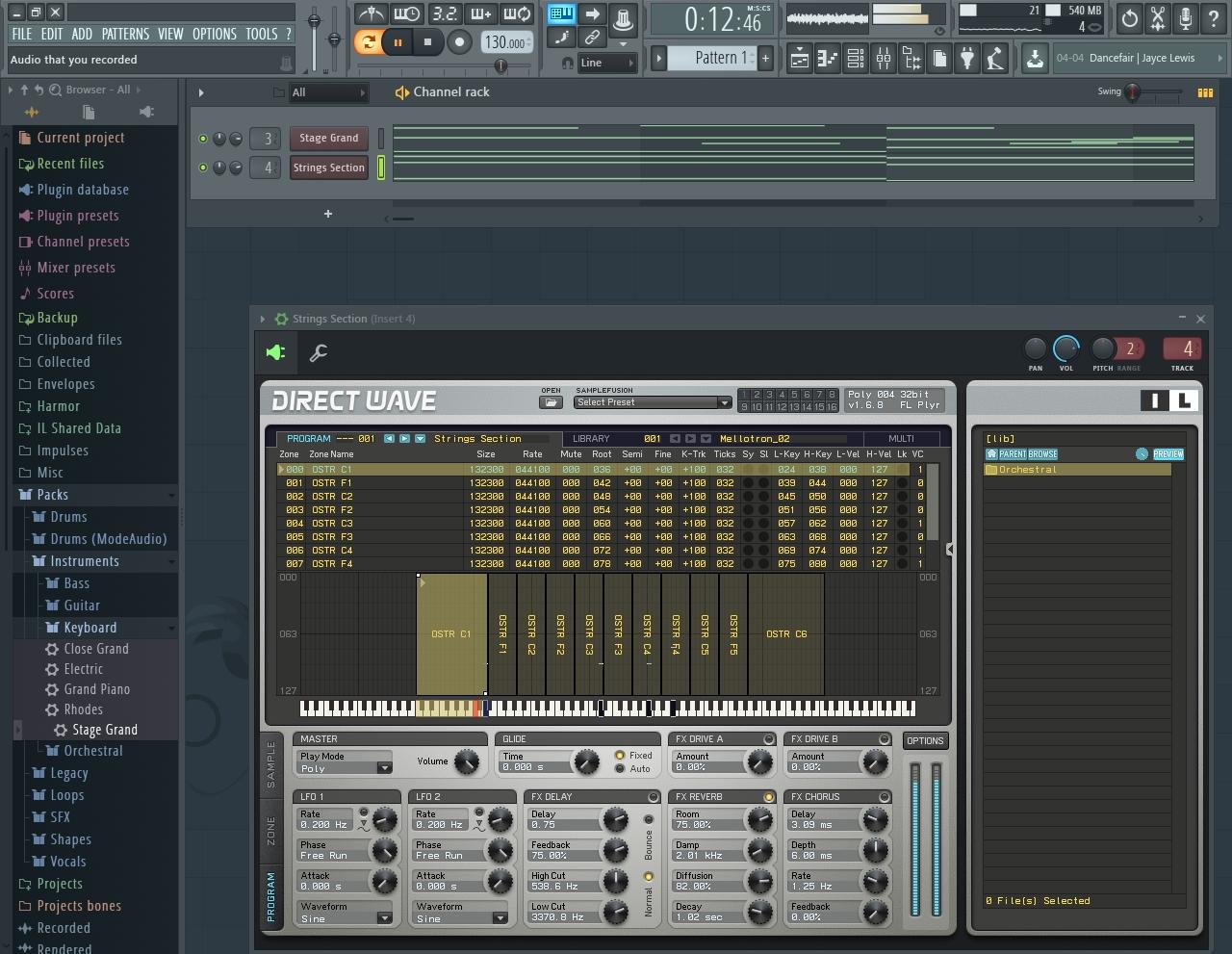Switch to the ZONE side tab
This screenshot has height=954, width=1232.
[x=270, y=831]
